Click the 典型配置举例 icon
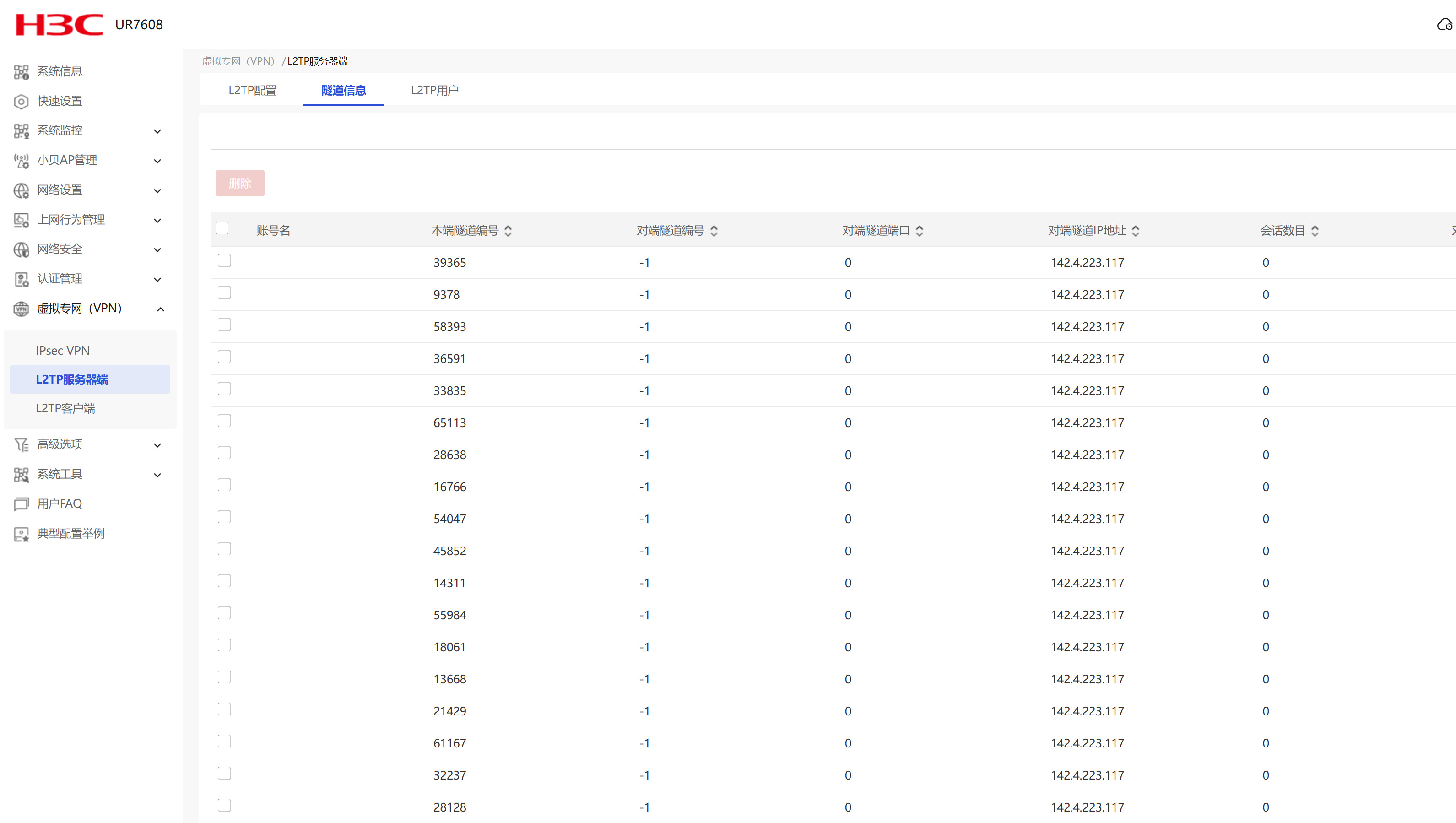This screenshot has height=823, width=1456. (x=21, y=534)
